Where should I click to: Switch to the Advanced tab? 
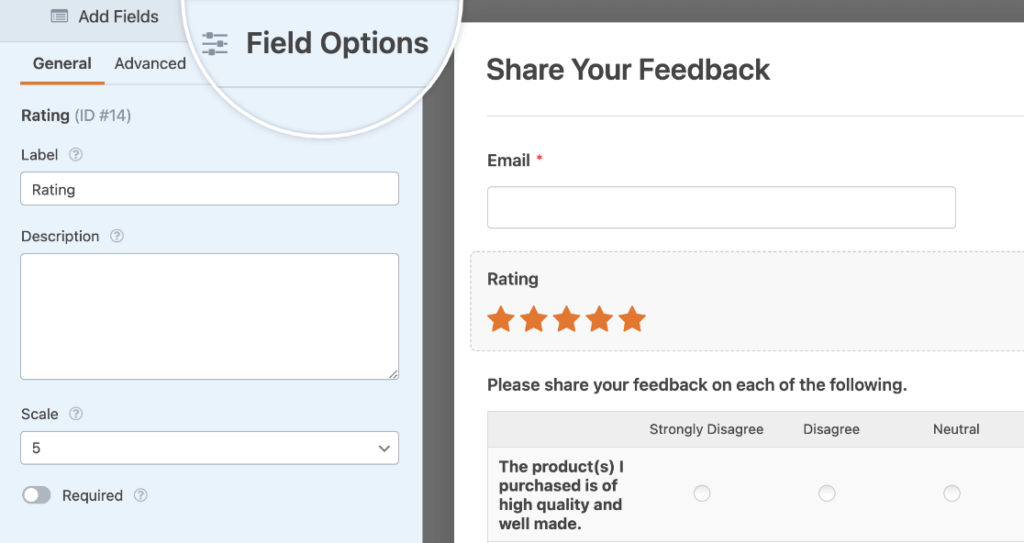(150, 64)
